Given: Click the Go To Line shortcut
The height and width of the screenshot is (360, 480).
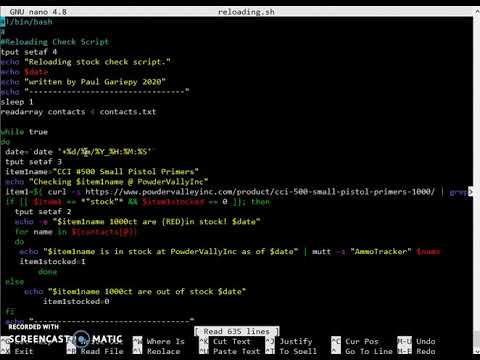Looking at the screenshot, I should pos(362,351).
